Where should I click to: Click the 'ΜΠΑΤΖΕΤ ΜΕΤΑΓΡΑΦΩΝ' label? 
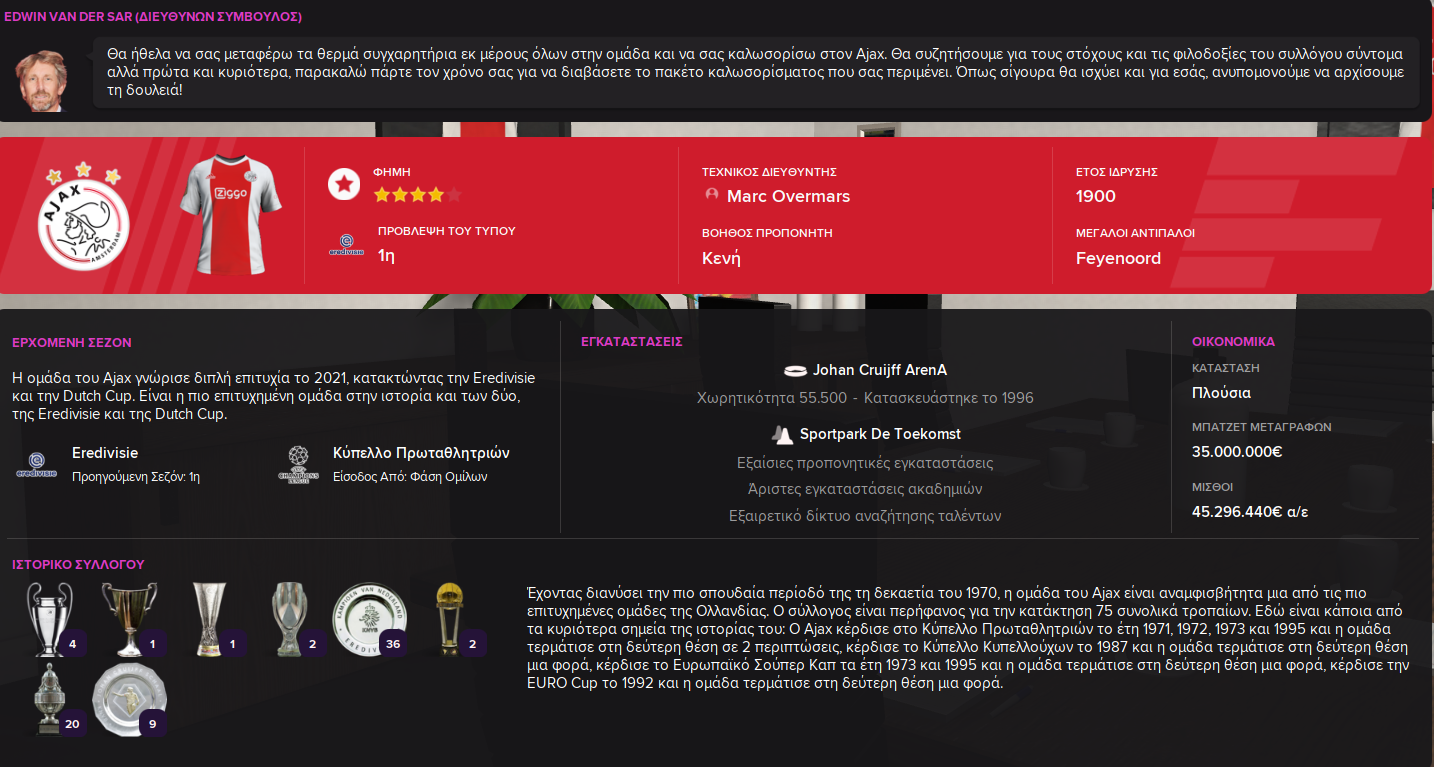coord(1261,427)
